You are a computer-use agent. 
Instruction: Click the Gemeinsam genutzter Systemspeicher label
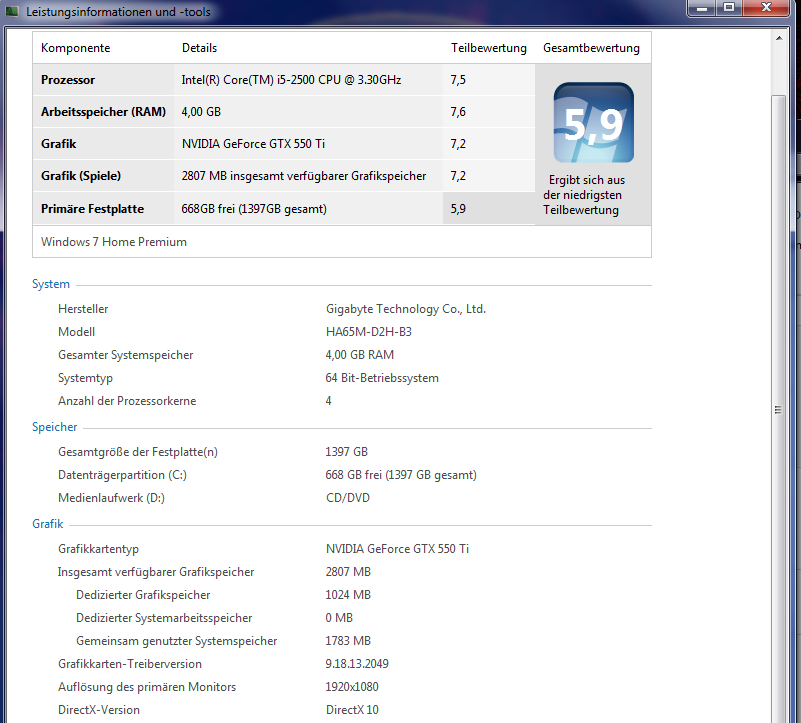[x=177, y=641]
